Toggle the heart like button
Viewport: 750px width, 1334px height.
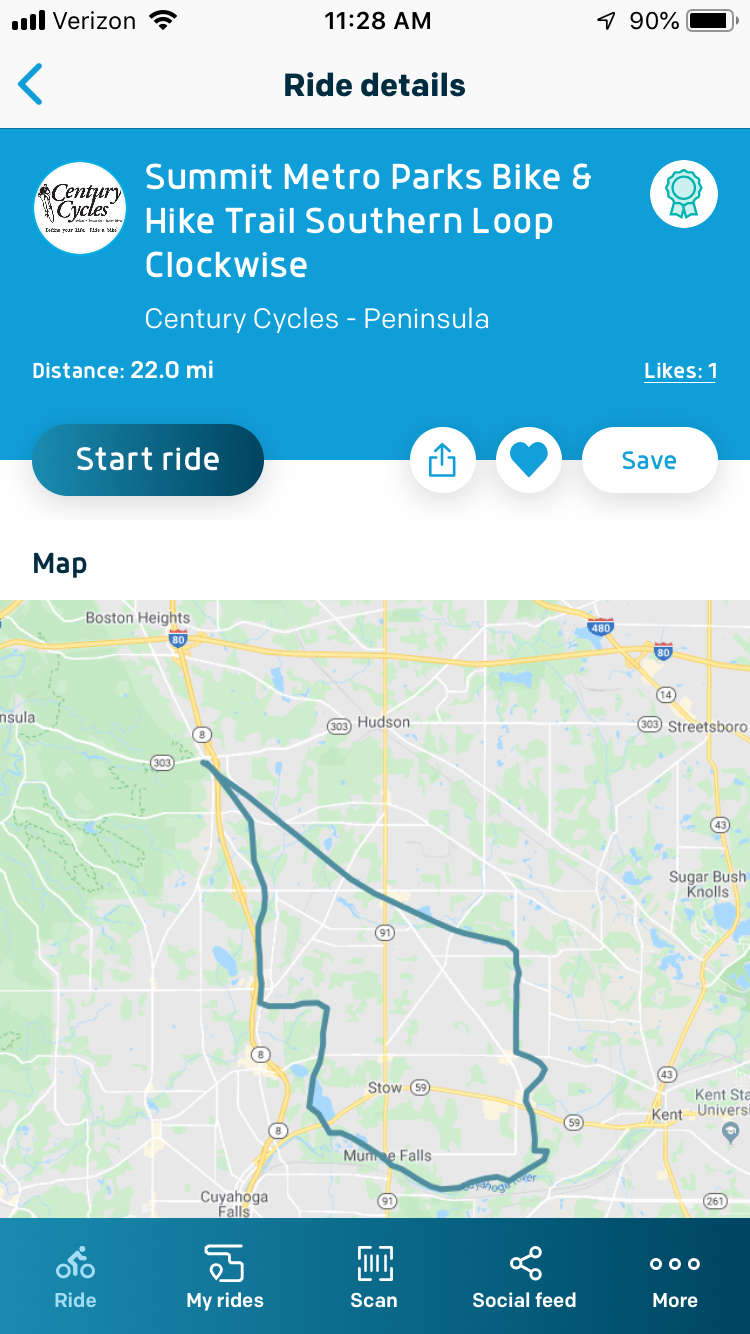[529, 460]
